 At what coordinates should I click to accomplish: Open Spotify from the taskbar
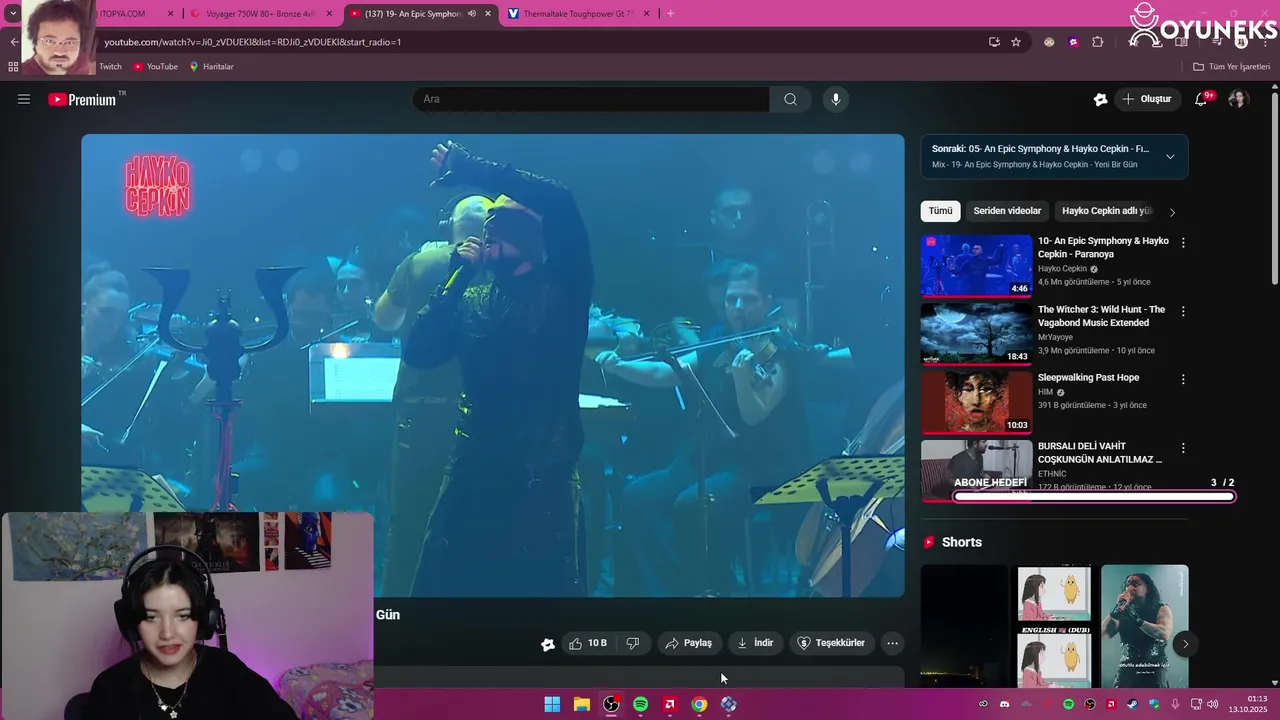click(x=640, y=704)
